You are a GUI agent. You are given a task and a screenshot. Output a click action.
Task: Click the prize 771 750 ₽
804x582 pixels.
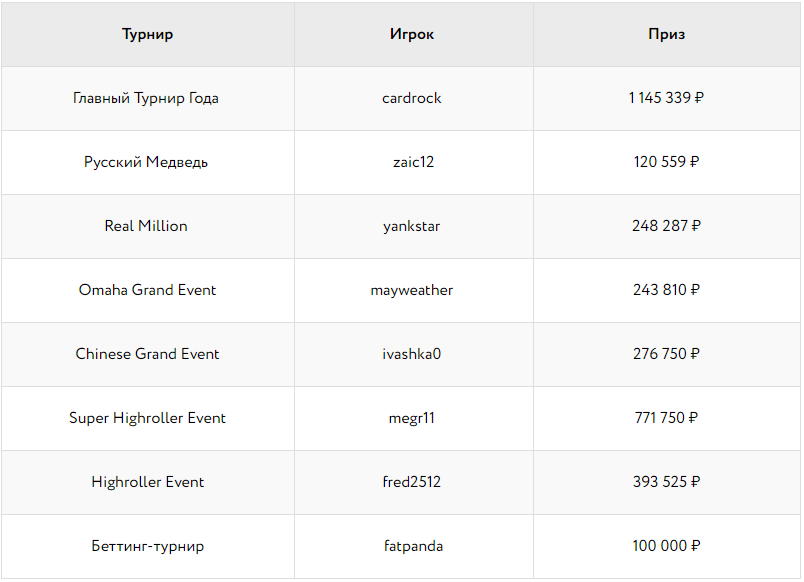pos(666,418)
